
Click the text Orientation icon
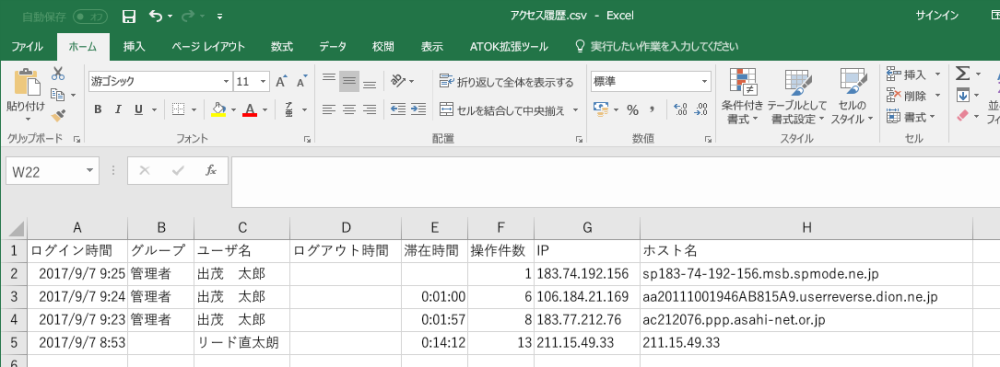point(399,81)
